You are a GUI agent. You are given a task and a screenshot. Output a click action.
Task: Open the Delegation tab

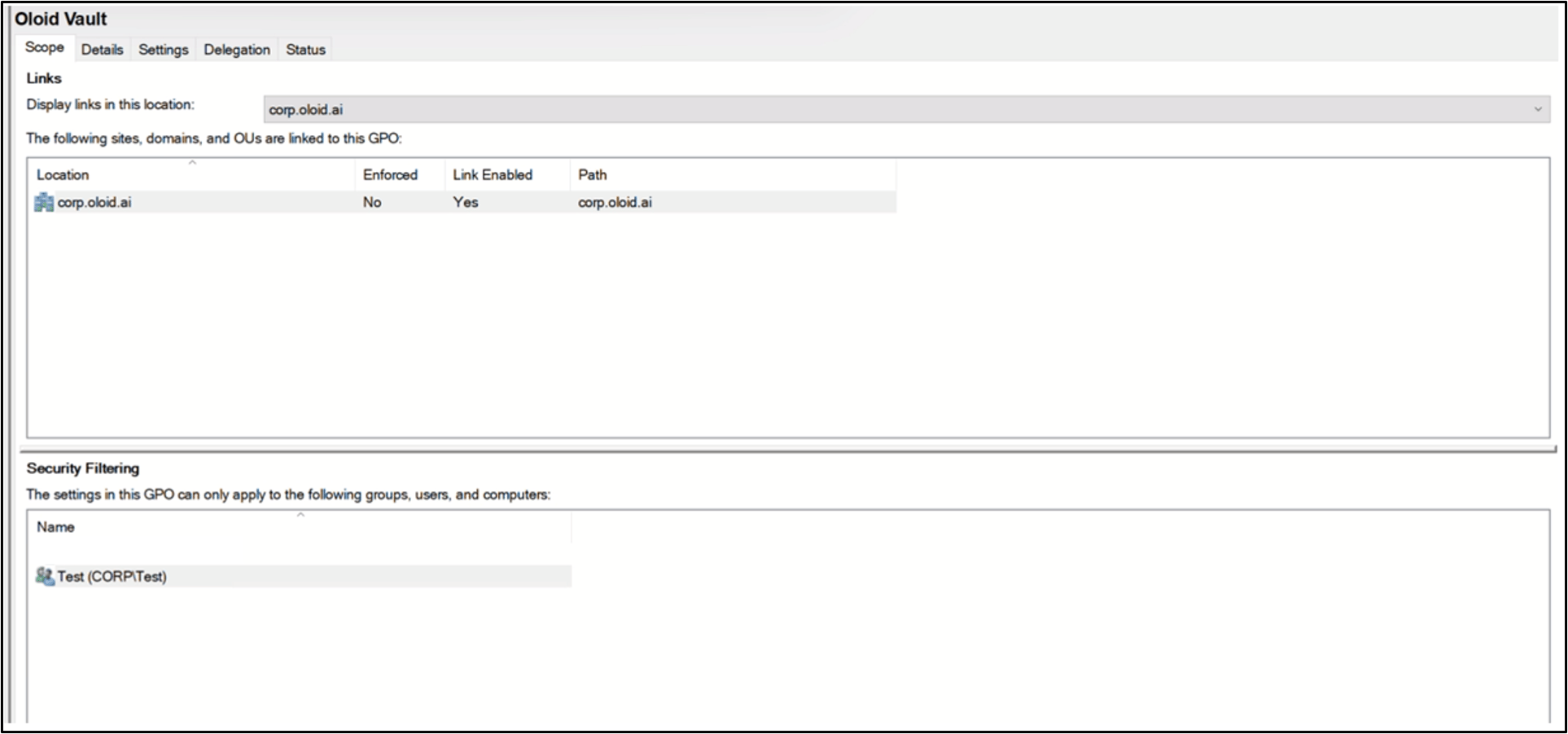[237, 50]
